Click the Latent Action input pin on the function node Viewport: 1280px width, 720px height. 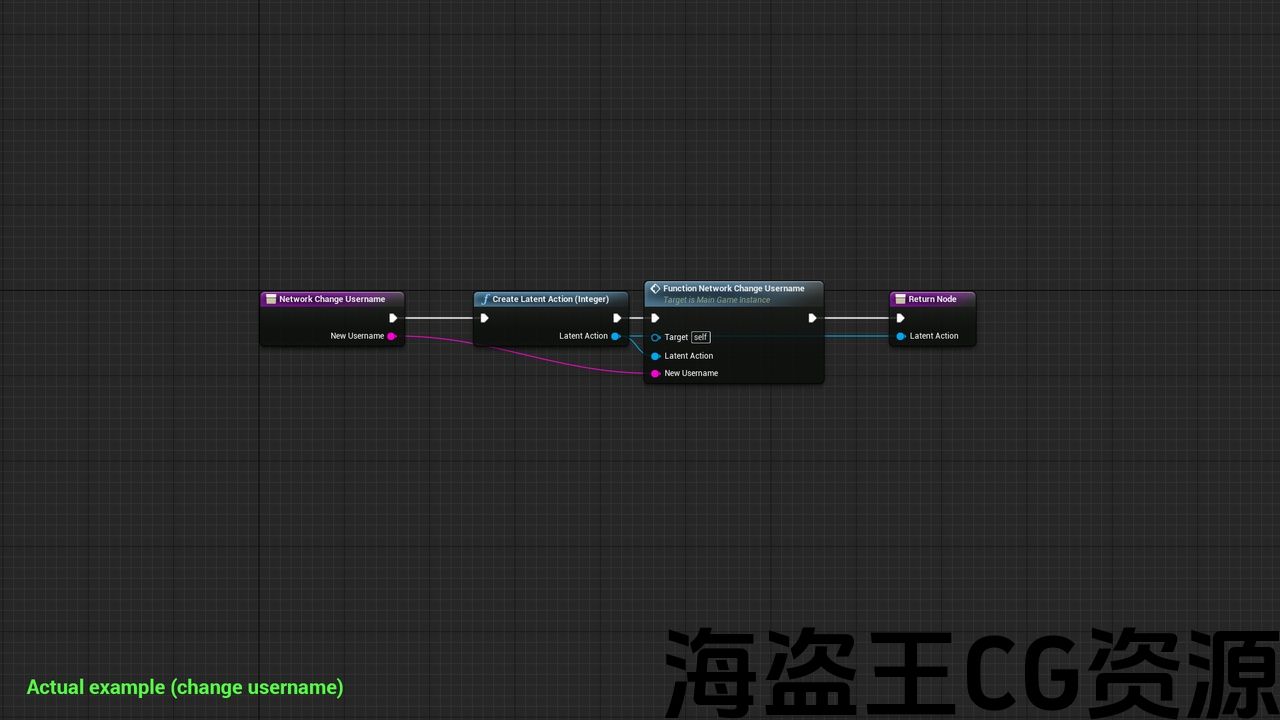coord(656,356)
